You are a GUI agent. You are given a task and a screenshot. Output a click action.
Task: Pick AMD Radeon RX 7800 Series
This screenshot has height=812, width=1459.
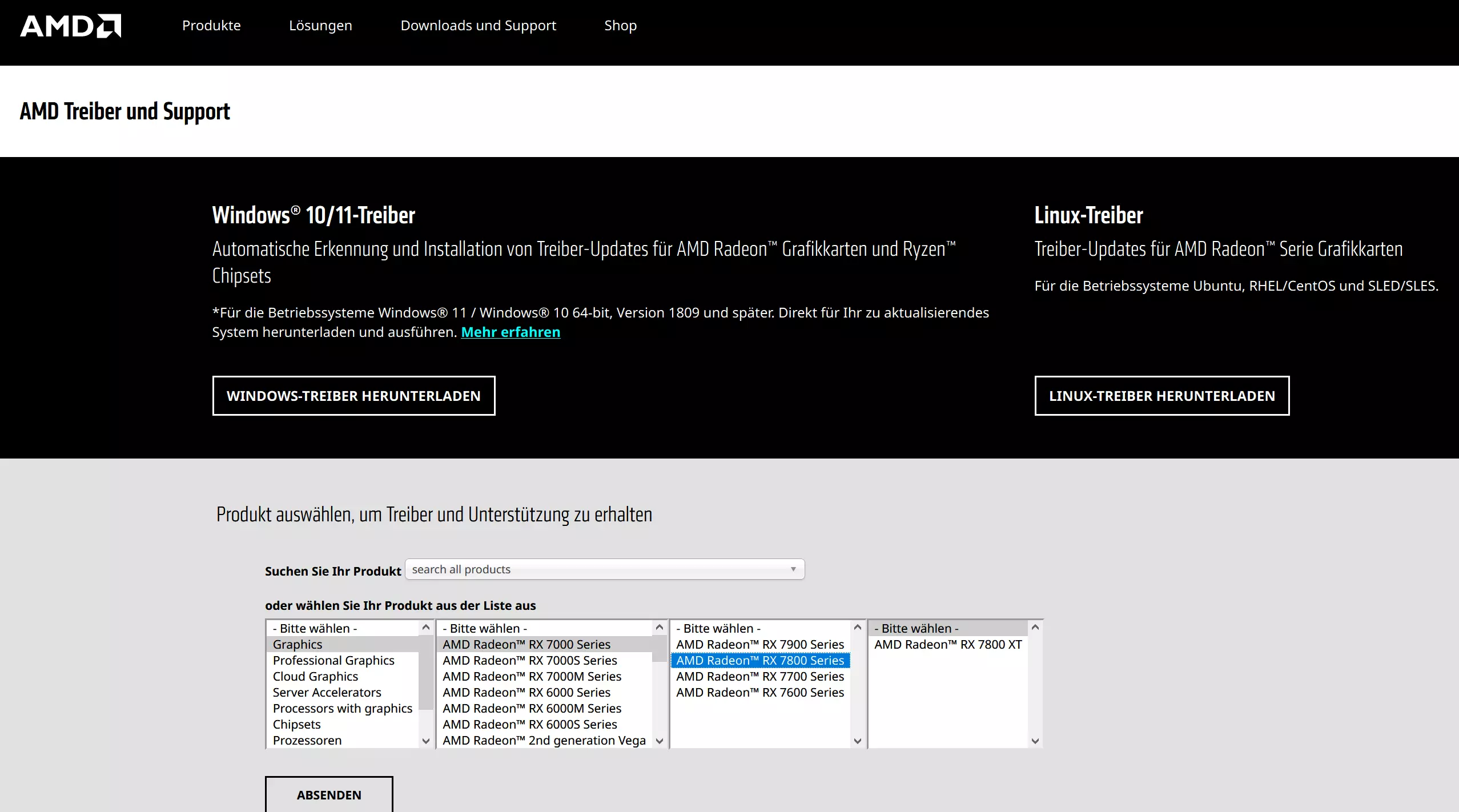[x=761, y=660]
